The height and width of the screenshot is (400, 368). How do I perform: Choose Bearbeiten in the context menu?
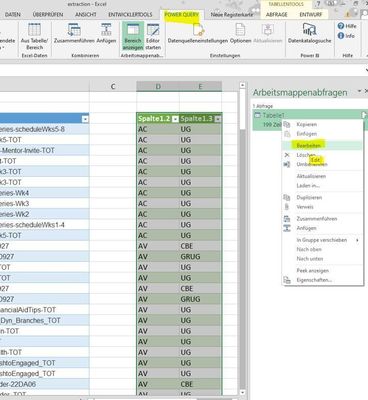(x=322, y=146)
